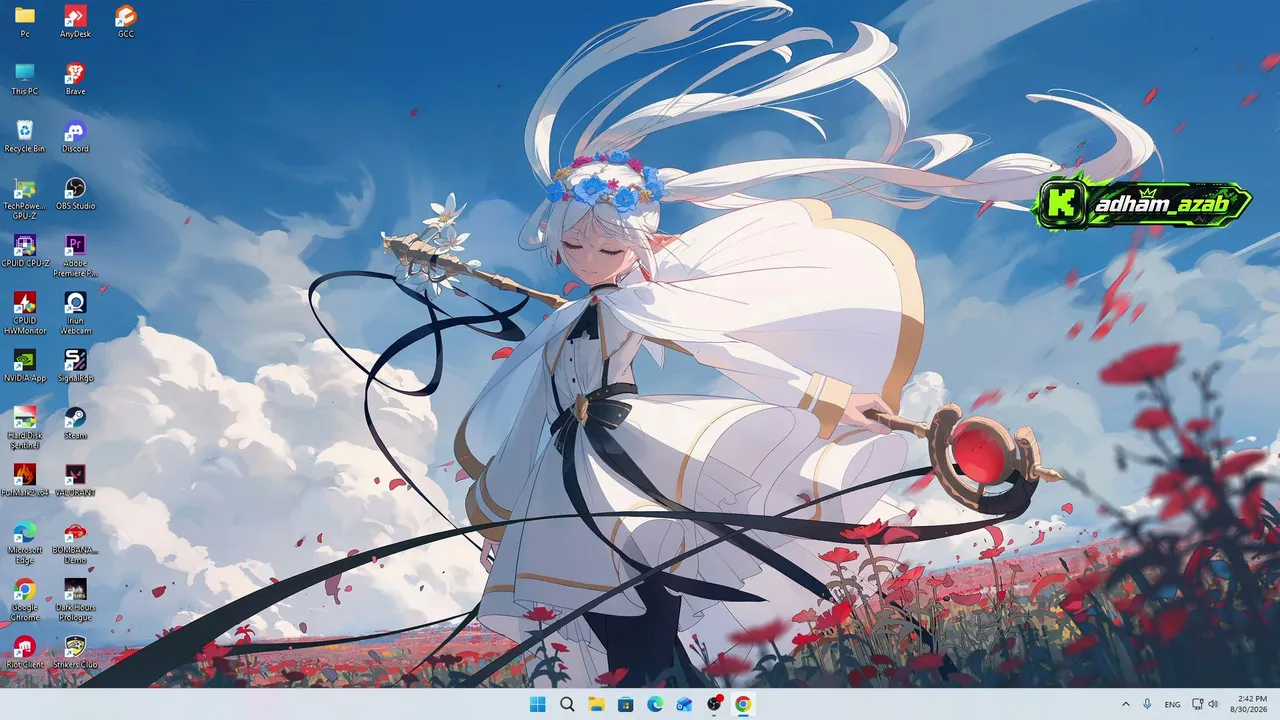Select the Recycle Bin icon
Screen dimensions: 1280x720
25,136
